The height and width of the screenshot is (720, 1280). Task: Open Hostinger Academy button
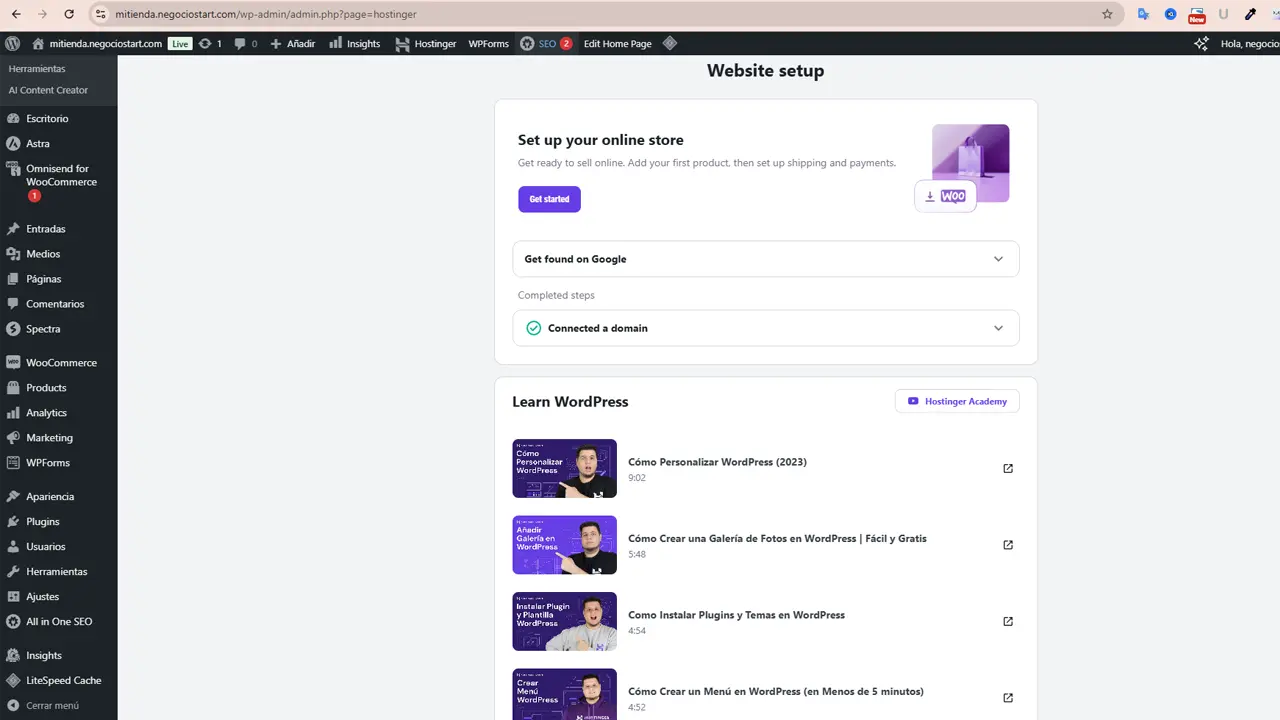click(x=957, y=401)
